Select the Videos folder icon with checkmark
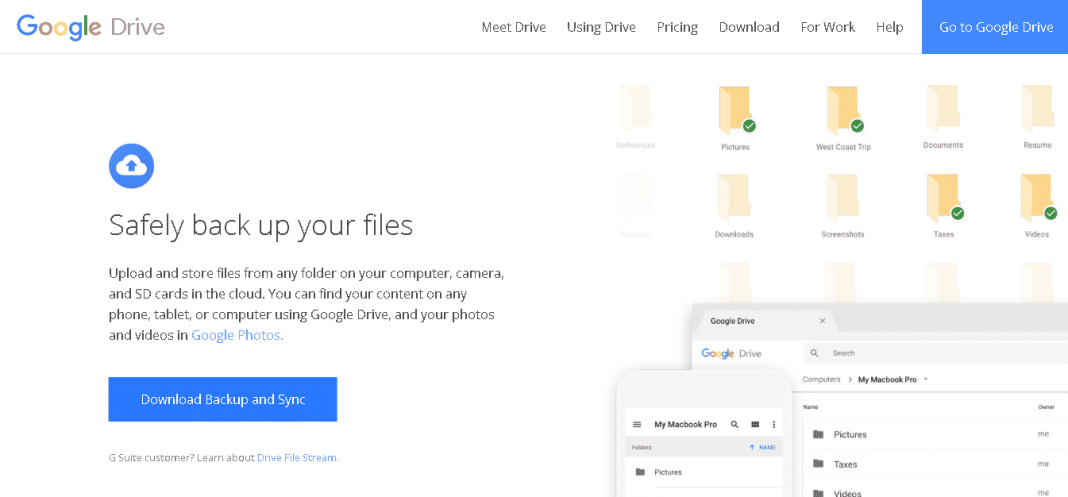This screenshot has height=497, width=1068. coord(1039,198)
